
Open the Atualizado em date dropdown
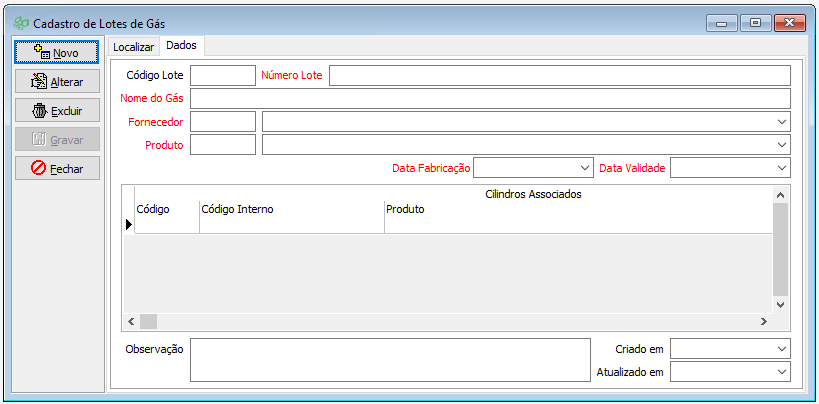click(x=781, y=371)
